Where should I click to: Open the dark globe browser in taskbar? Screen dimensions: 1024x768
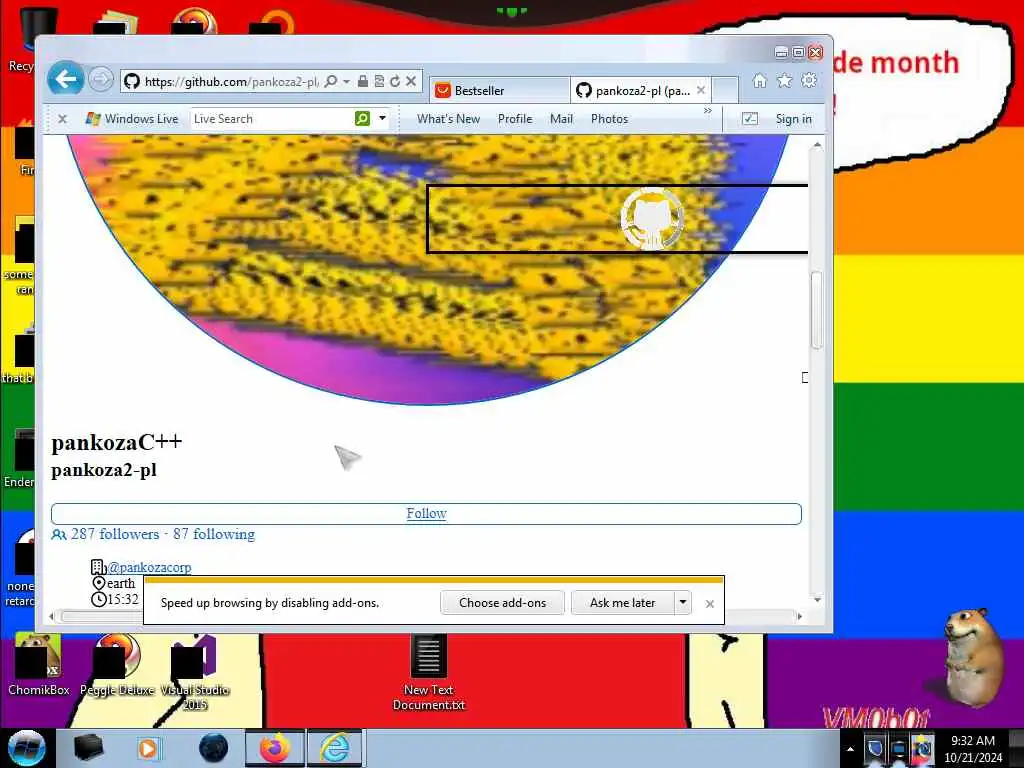pyautogui.click(x=213, y=748)
